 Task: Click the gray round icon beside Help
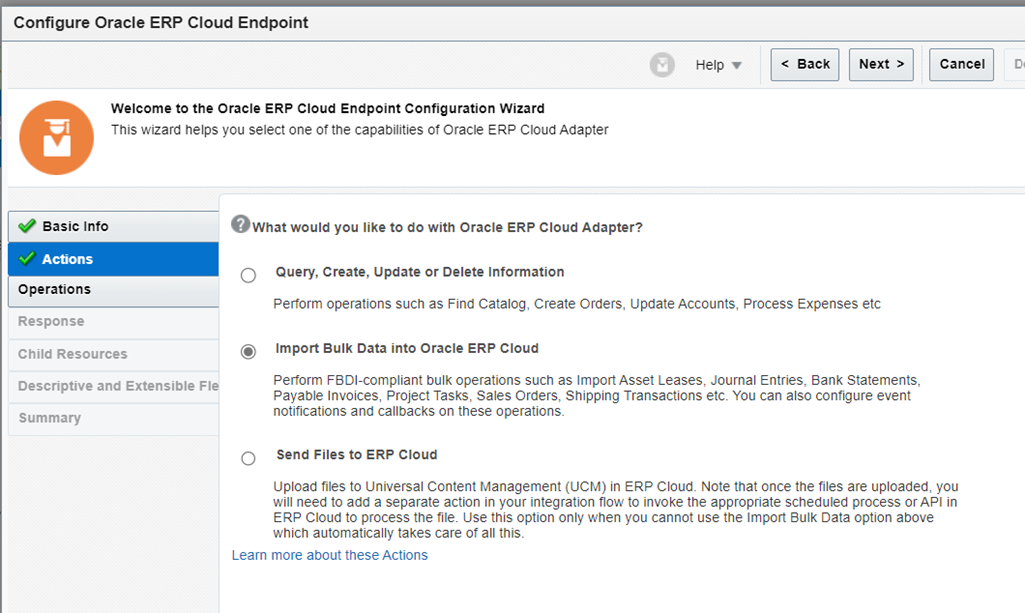662,65
